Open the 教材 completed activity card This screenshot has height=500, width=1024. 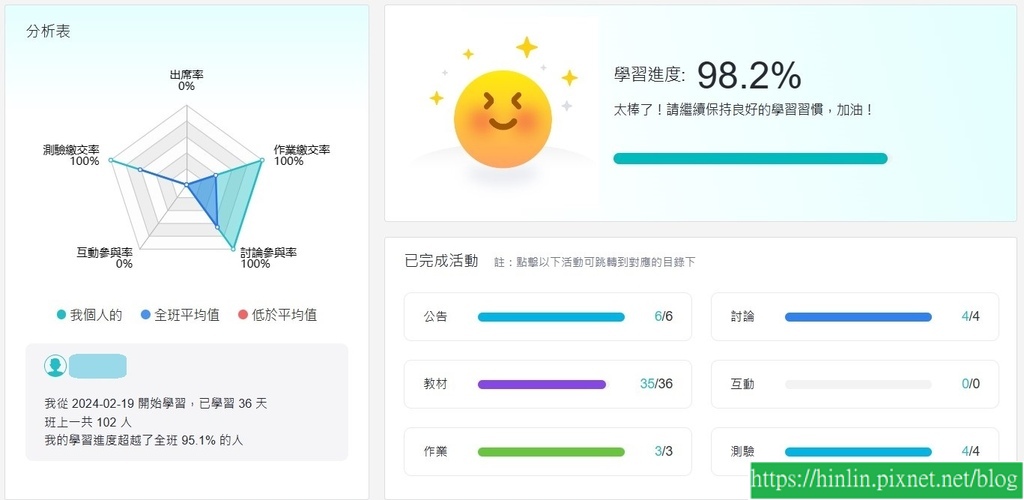[x=547, y=384]
